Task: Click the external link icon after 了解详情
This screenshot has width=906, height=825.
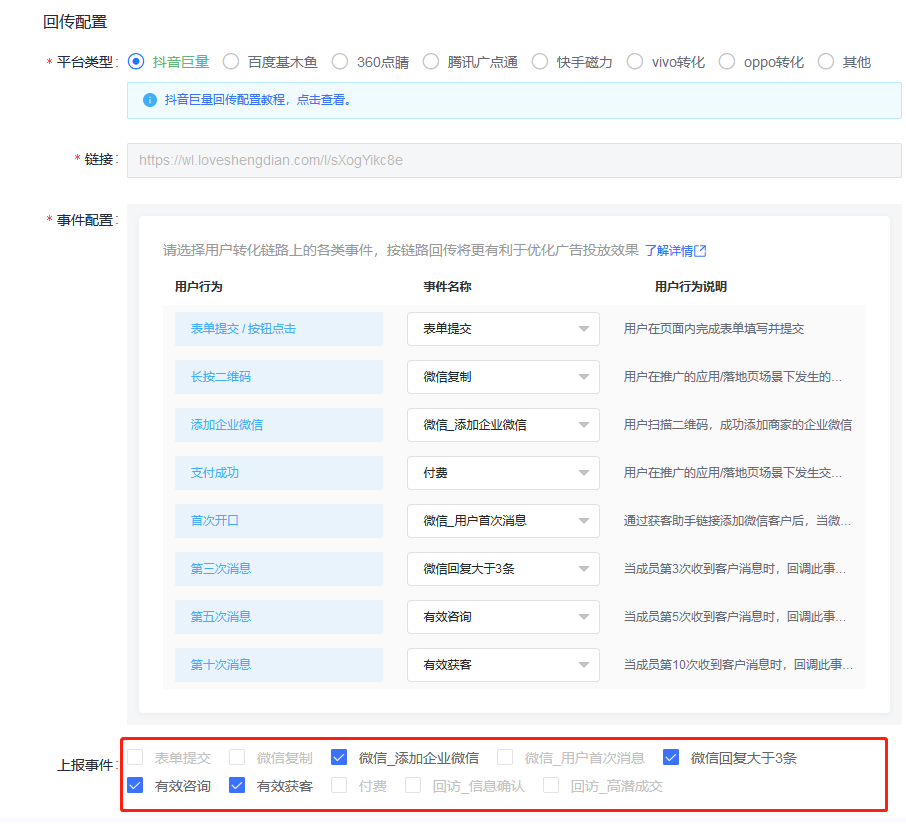Action: click(x=702, y=250)
